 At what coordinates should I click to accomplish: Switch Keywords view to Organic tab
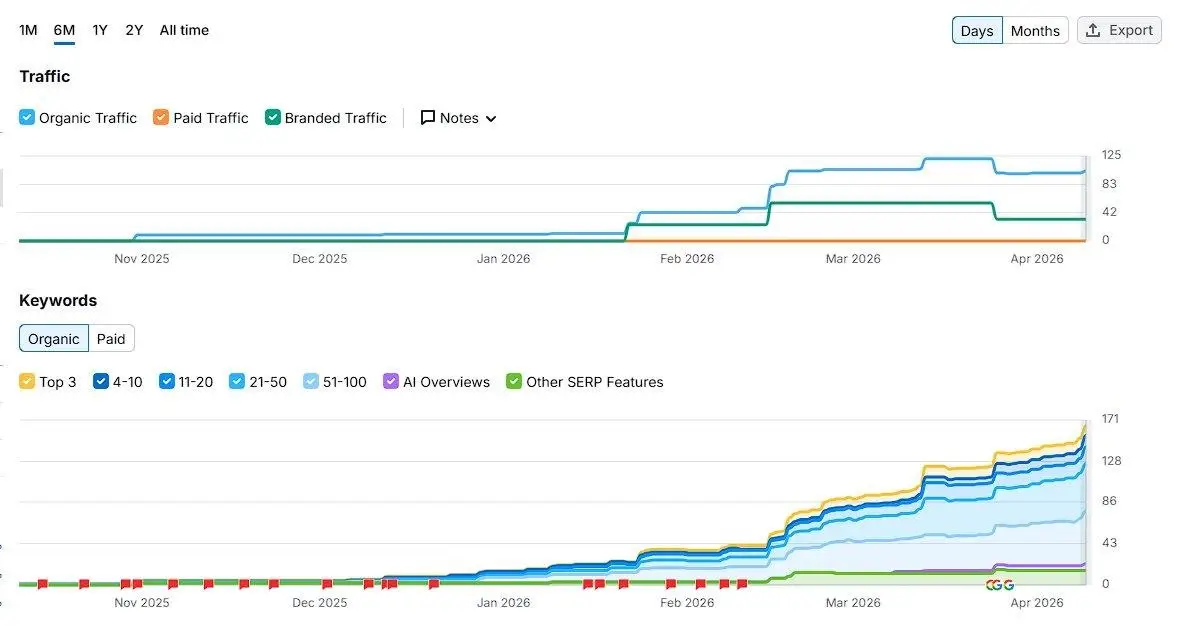coord(54,339)
